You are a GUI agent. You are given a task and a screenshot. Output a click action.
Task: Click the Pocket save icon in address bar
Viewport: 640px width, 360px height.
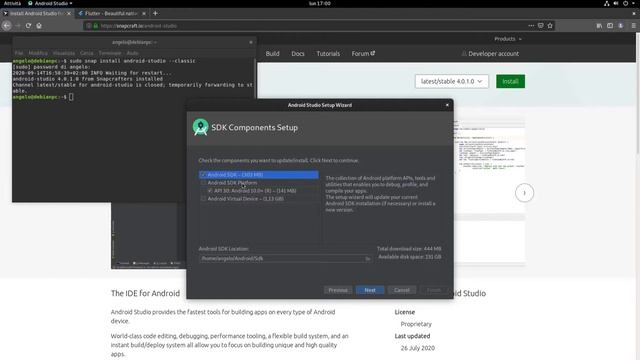pos(540,26)
